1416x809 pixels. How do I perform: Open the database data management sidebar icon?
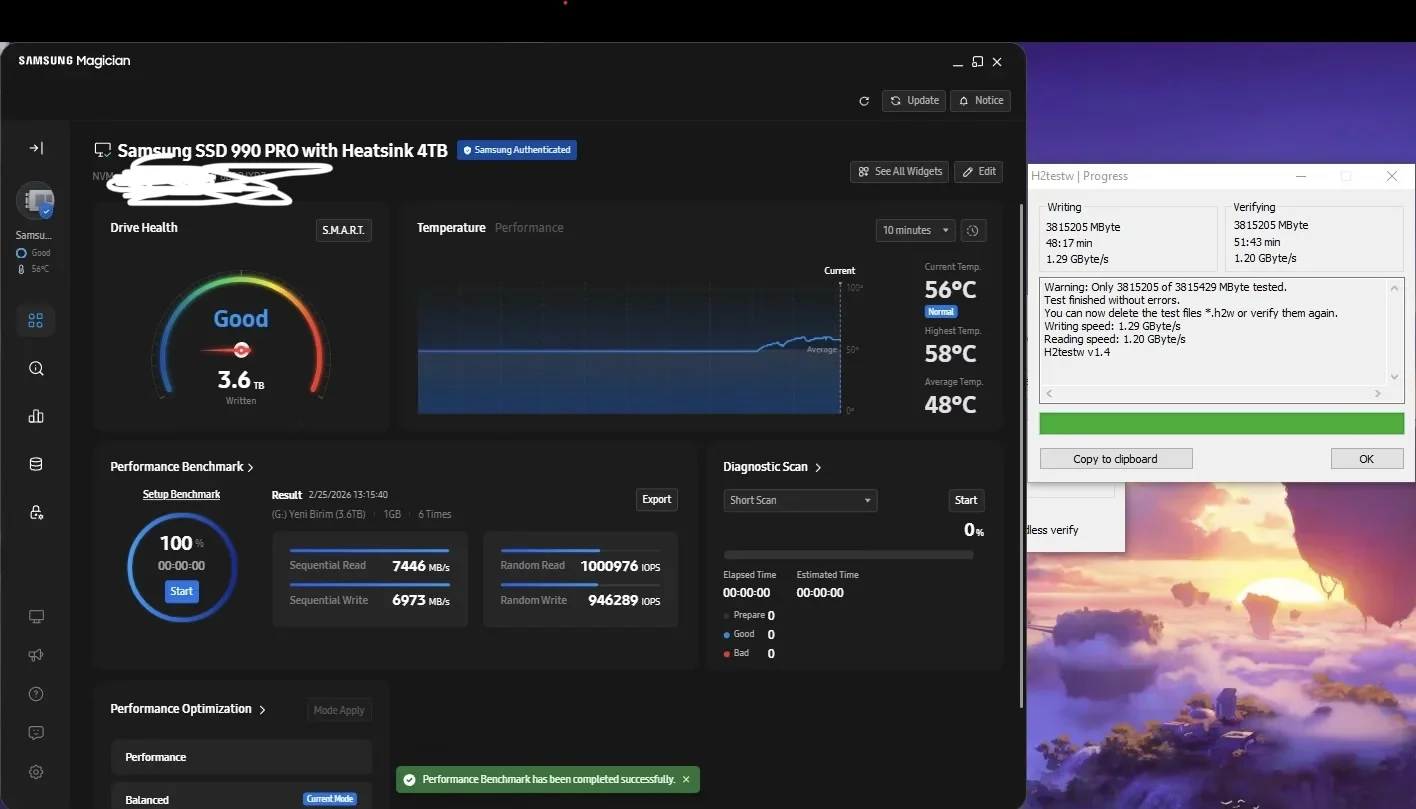pos(36,464)
